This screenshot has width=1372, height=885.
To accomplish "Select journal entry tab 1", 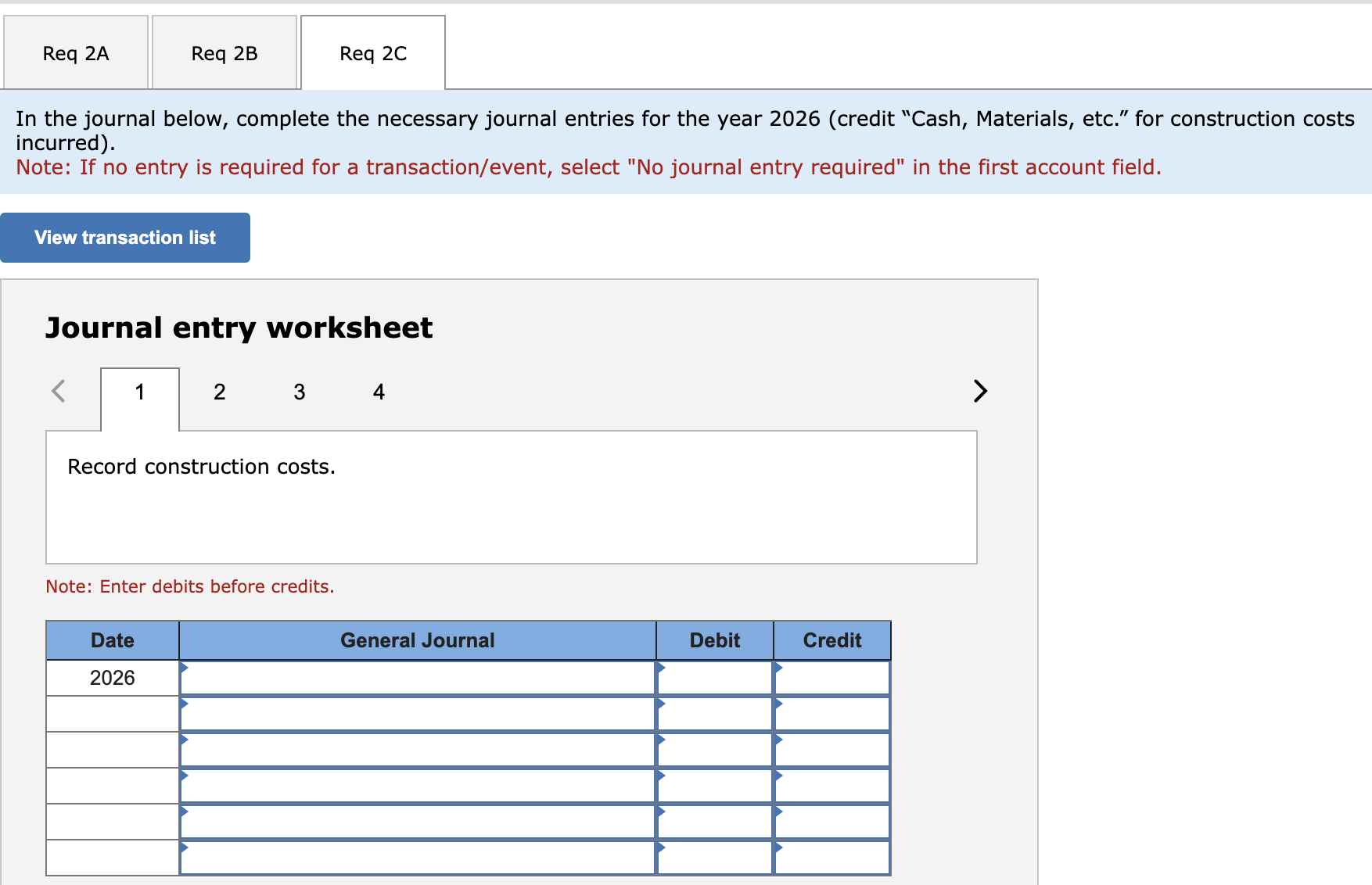I will [140, 400].
